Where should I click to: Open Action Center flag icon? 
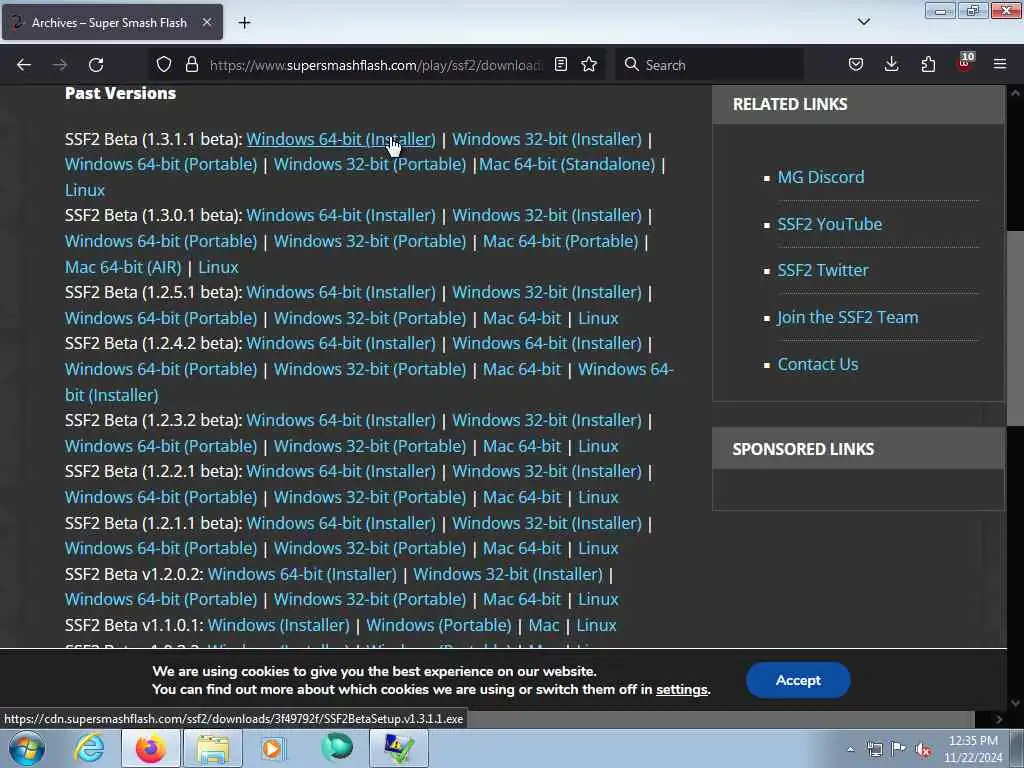click(899, 749)
